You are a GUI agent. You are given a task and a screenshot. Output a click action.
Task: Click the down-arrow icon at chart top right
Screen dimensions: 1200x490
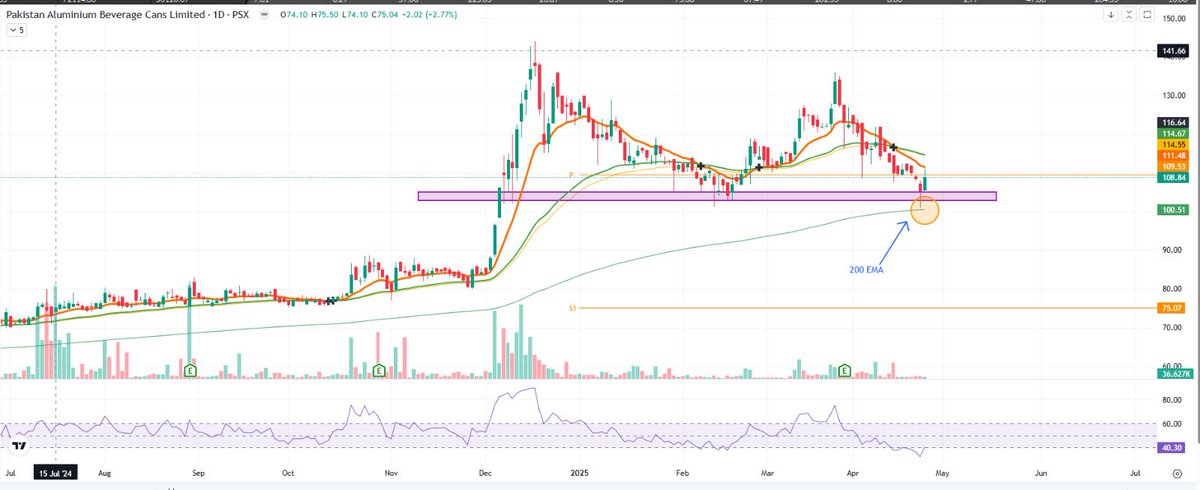(x=1111, y=14)
